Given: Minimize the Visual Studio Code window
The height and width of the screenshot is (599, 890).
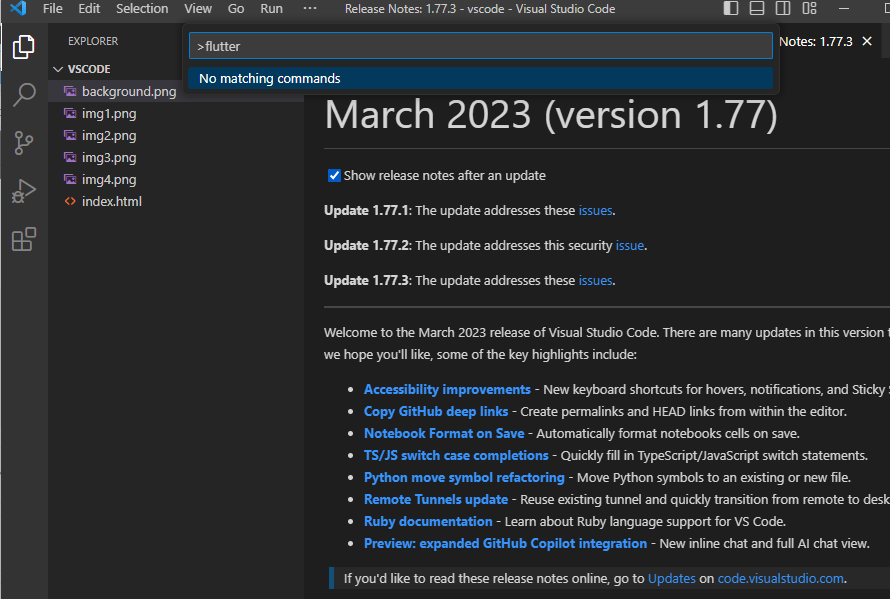Looking at the screenshot, I should tap(844, 9).
